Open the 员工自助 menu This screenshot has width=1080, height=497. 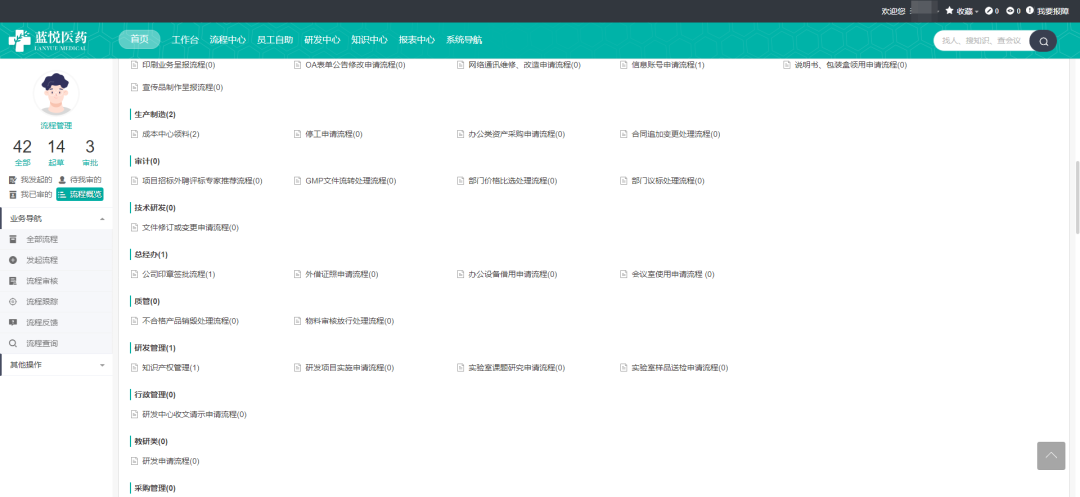coord(275,40)
